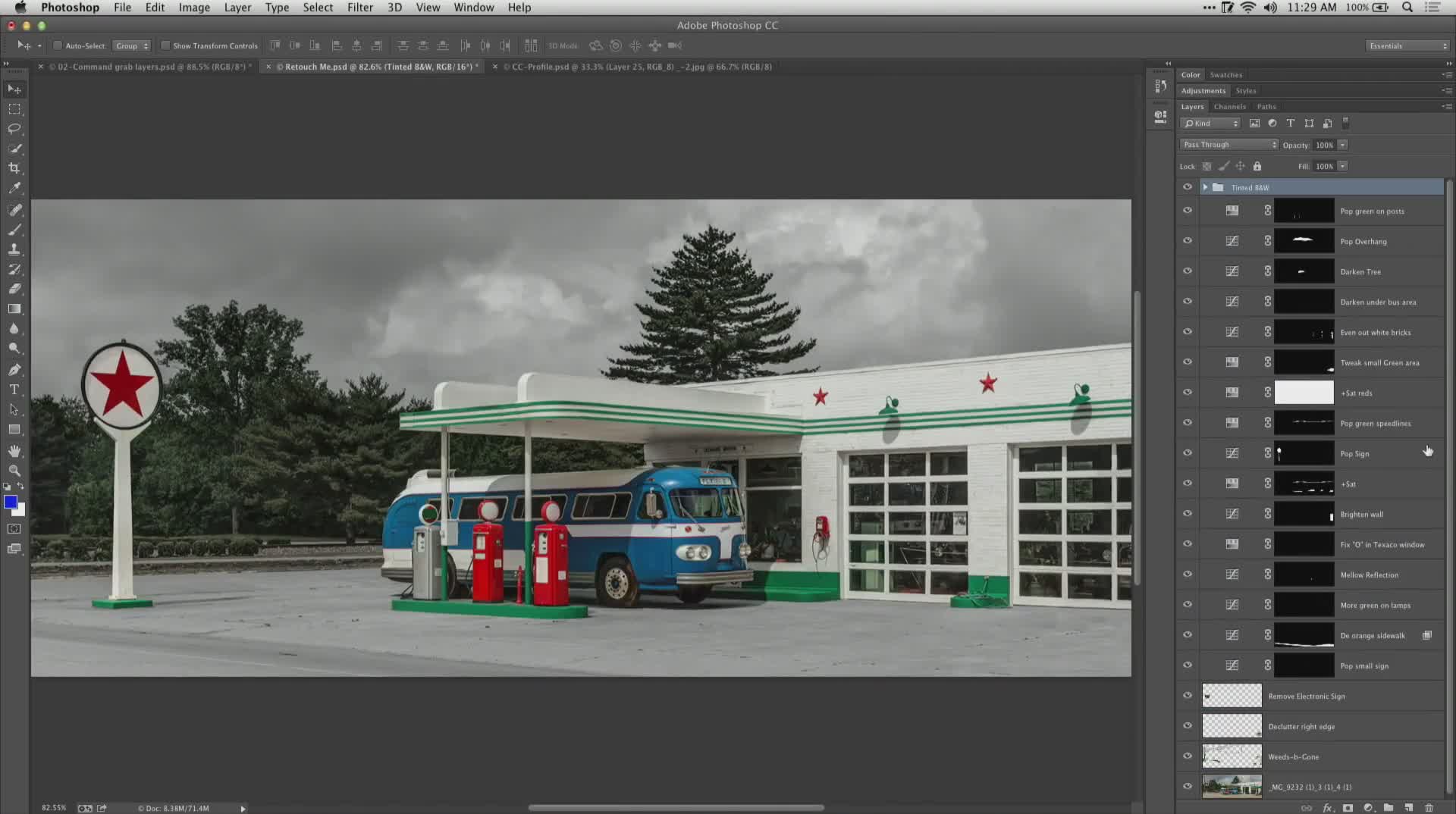Screen dimensions: 1456x814
Task: Enable Show Transform Controls checkbox
Action: (x=165, y=45)
